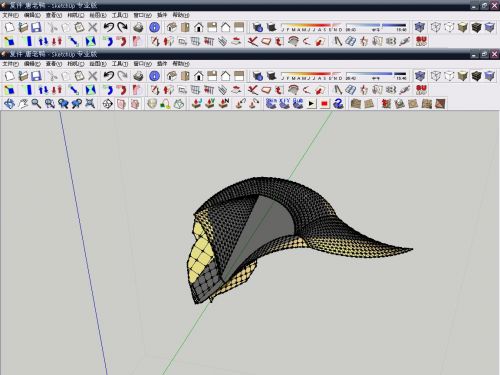Open 窗口(W) menu in front window

[142, 64]
